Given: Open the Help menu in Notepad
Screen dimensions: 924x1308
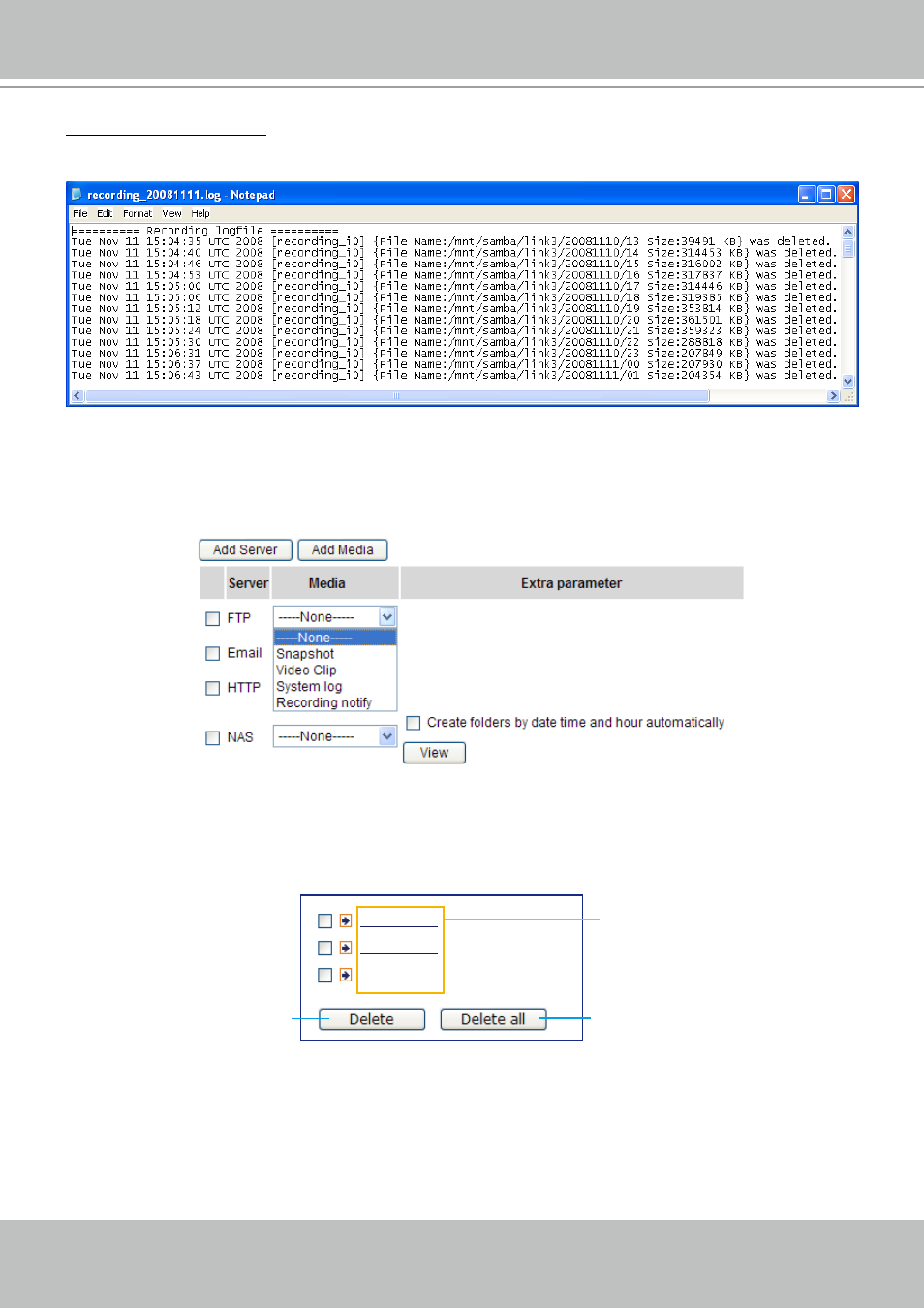Looking at the screenshot, I should pos(200,214).
